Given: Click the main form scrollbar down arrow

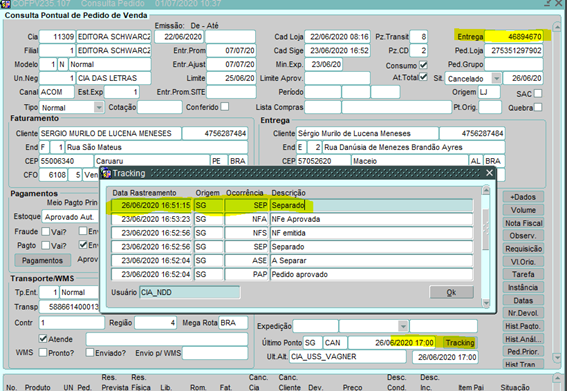Looking at the screenshot, I should (x=557, y=357).
